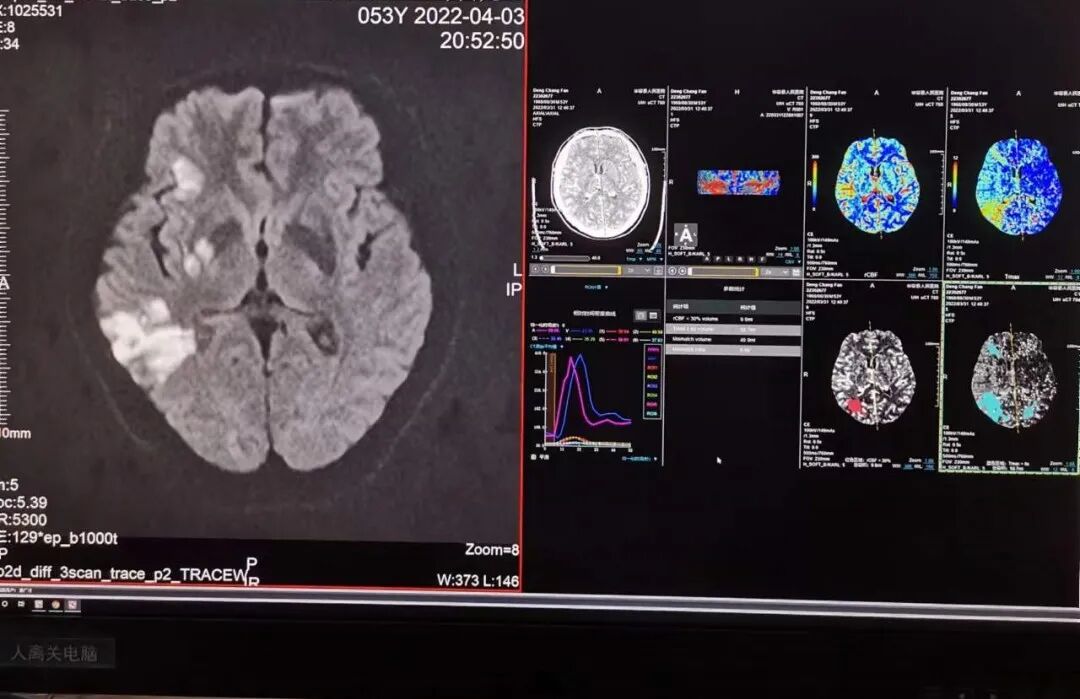Toggle the pink ROI5 legend entry
Screen dimensions: 1080x699
653,404
